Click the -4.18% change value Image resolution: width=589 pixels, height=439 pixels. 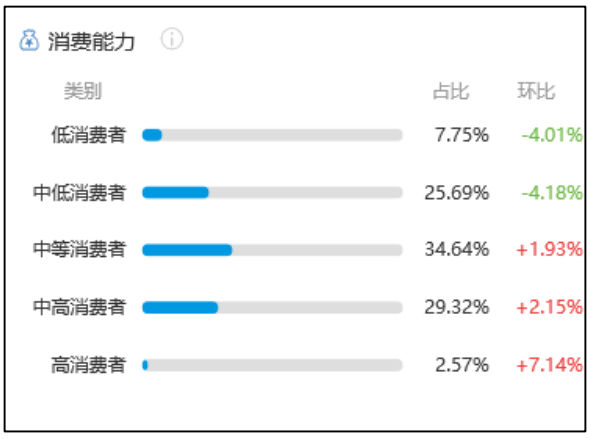pos(552,193)
